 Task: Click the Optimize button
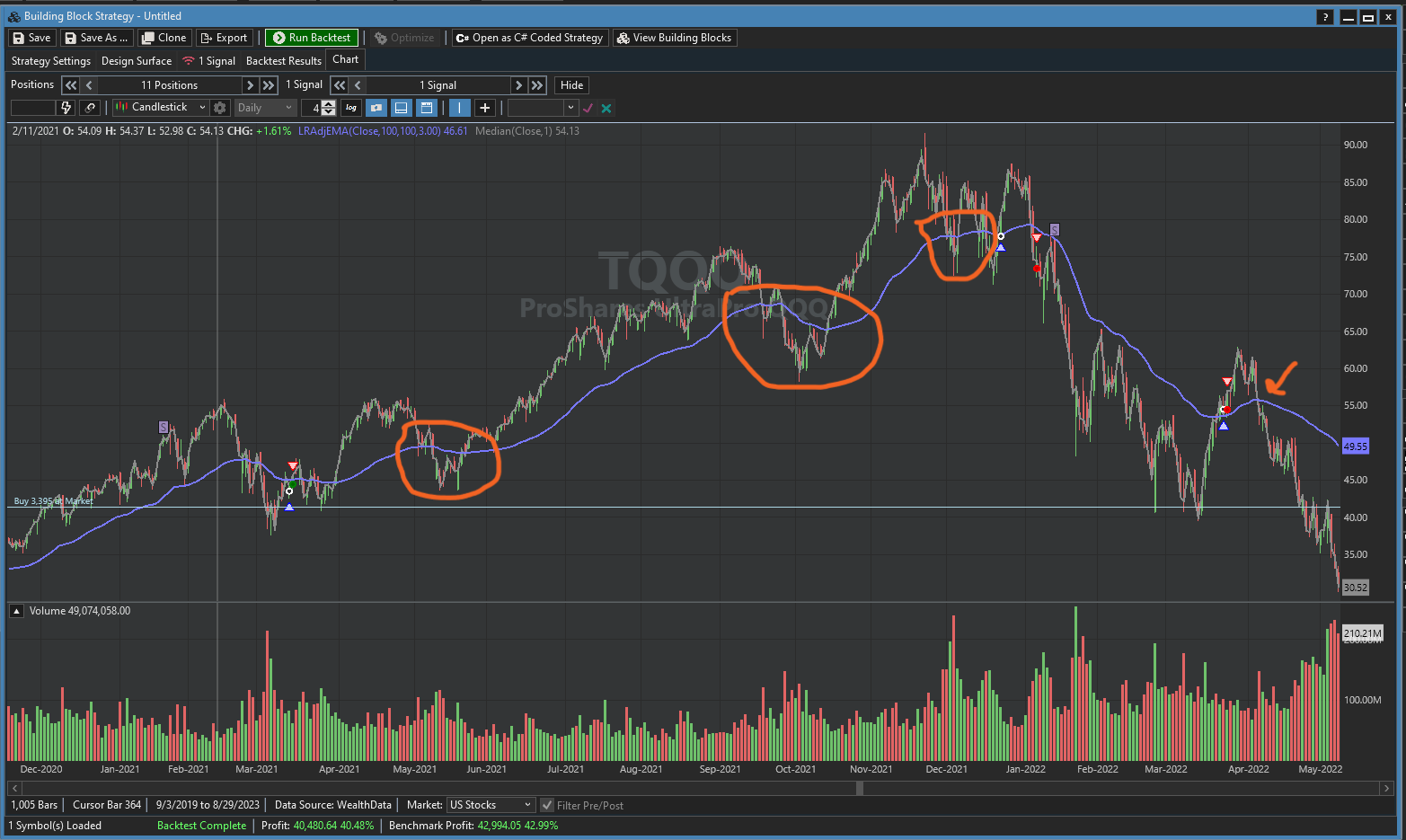404,38
